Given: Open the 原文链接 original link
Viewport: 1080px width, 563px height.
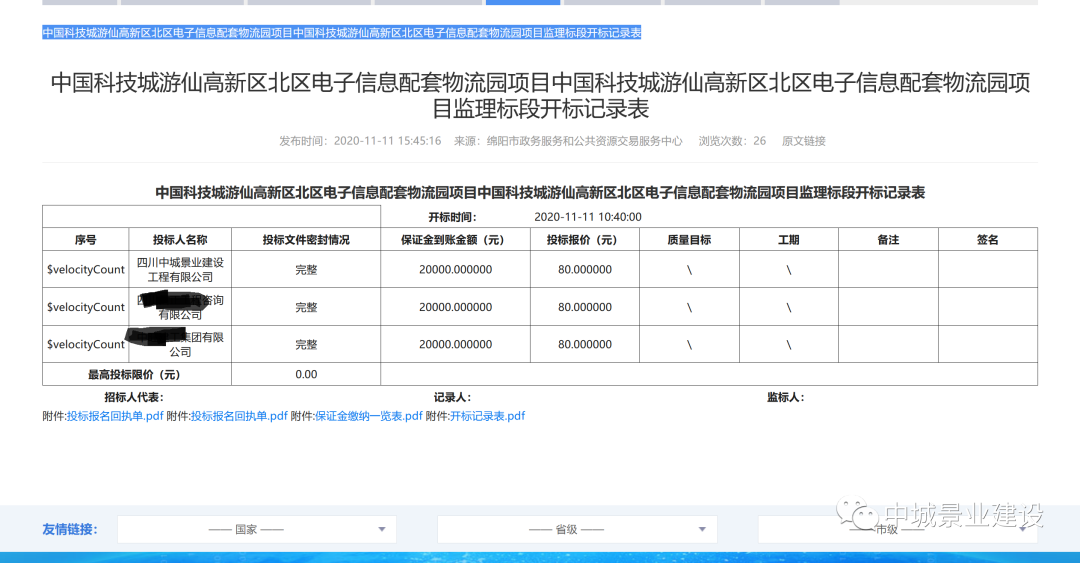Looking at the screenshot, I should [803, 141].
